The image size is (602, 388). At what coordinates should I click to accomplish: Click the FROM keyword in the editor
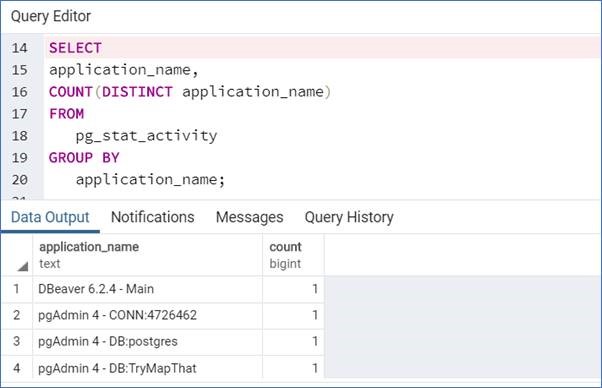[66, 114]
